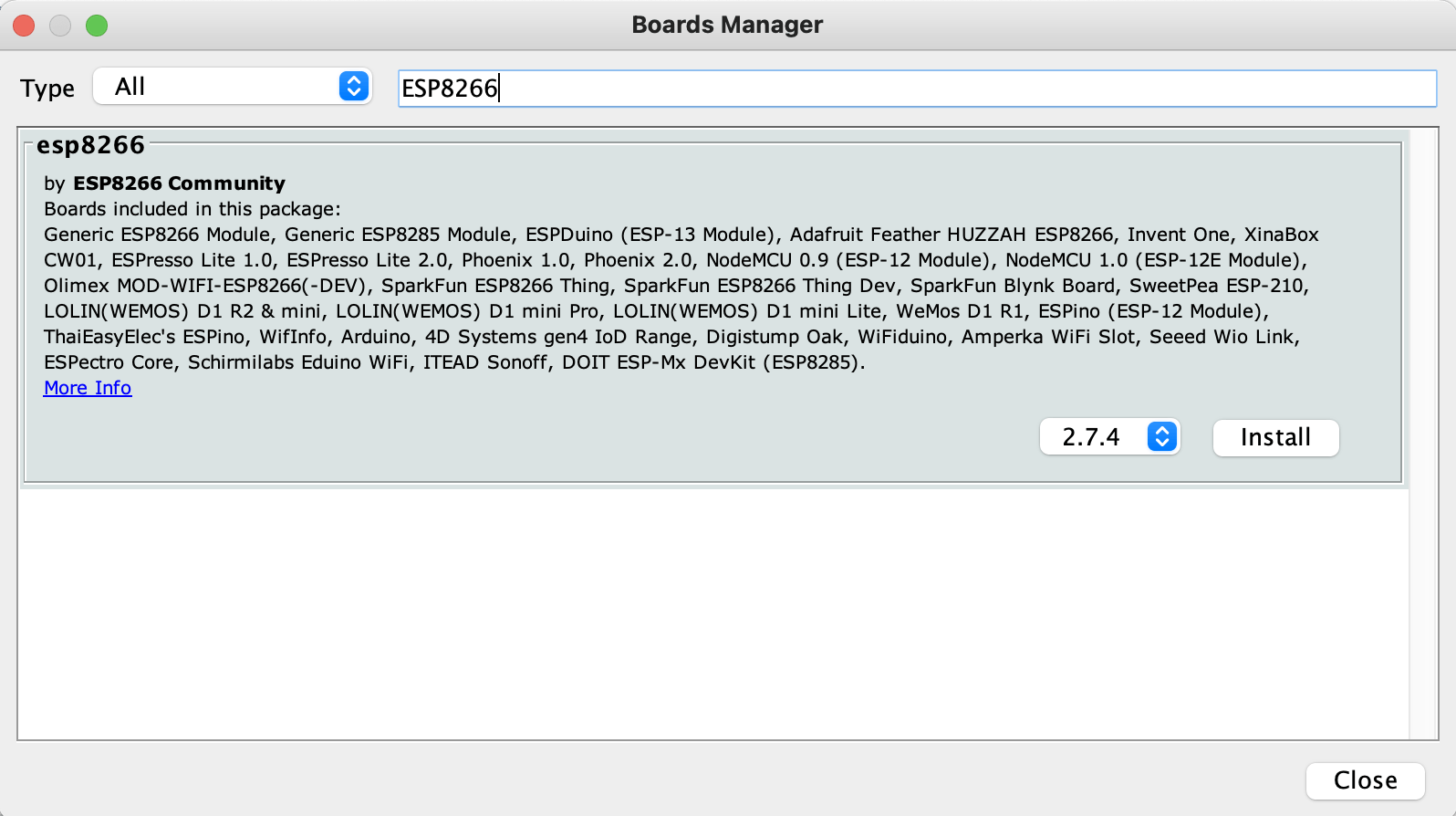Click the gray minimize window button

[x=60, y=26]
